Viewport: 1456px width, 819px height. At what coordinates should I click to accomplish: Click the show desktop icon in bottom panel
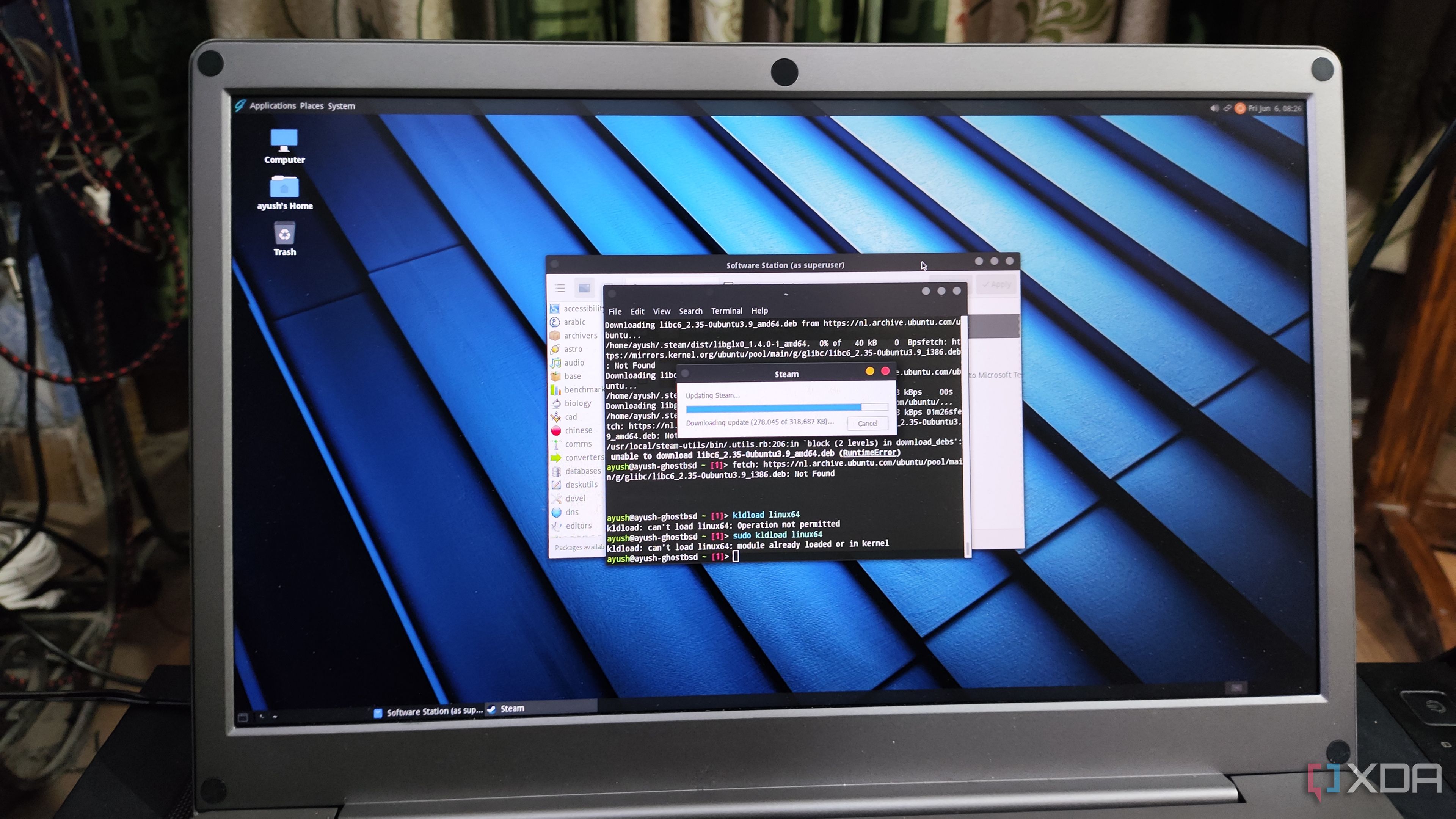click(x=243, y=717)
